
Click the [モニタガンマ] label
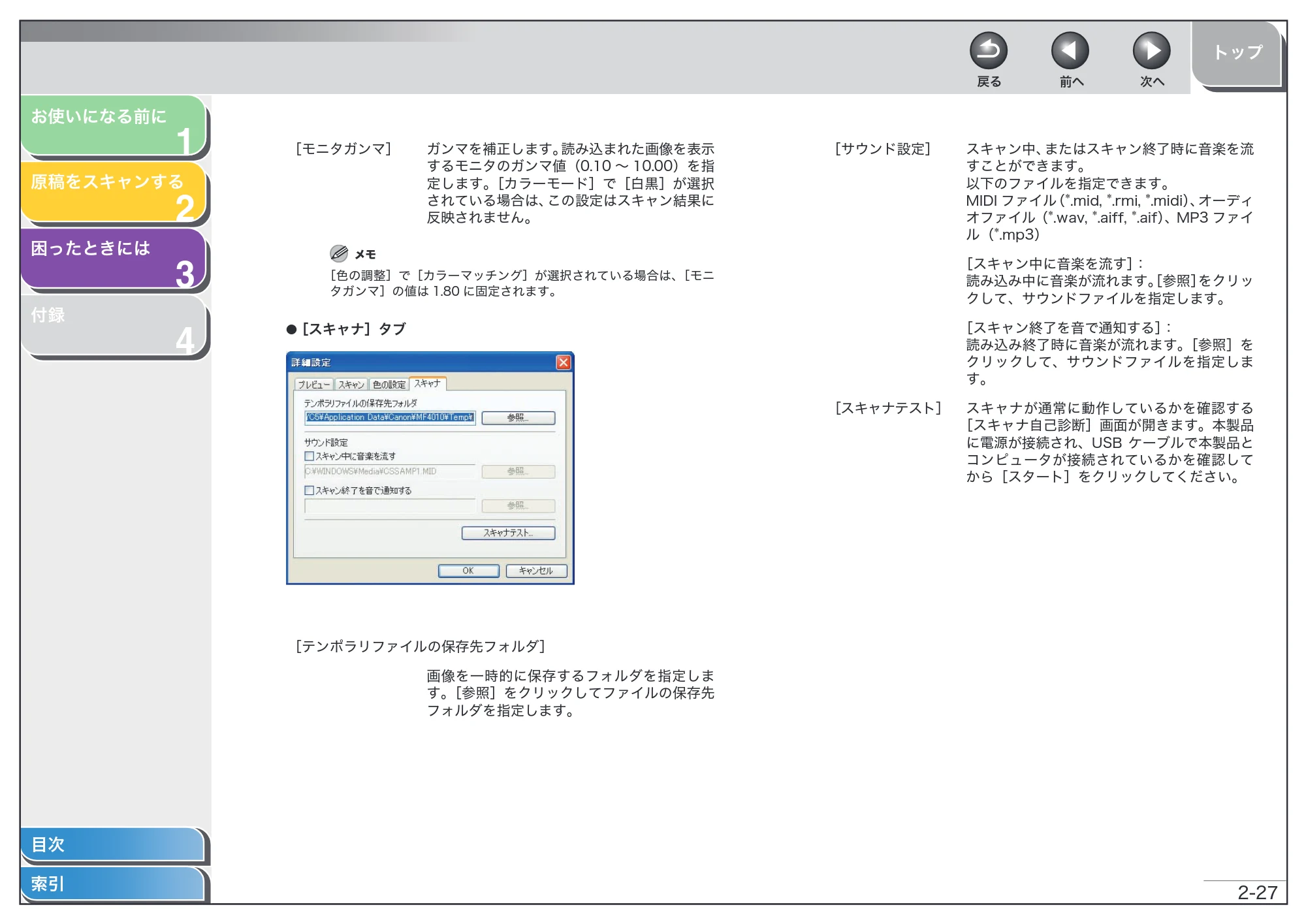[x=343, y=149]
